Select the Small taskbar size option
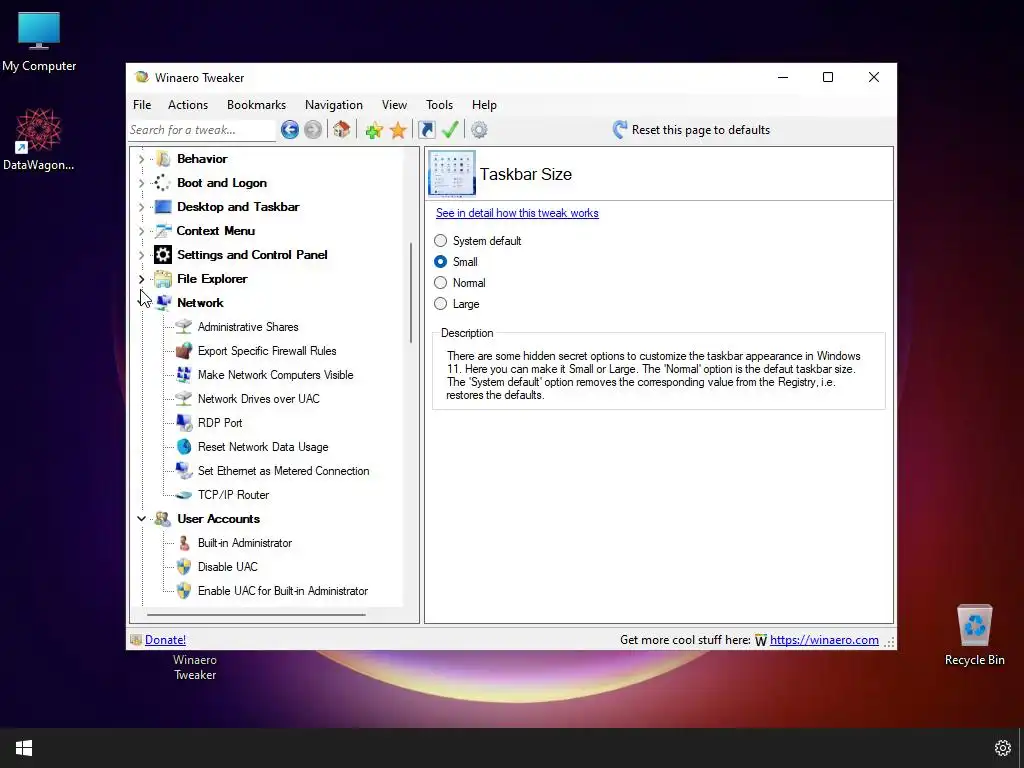 point(441,262)
